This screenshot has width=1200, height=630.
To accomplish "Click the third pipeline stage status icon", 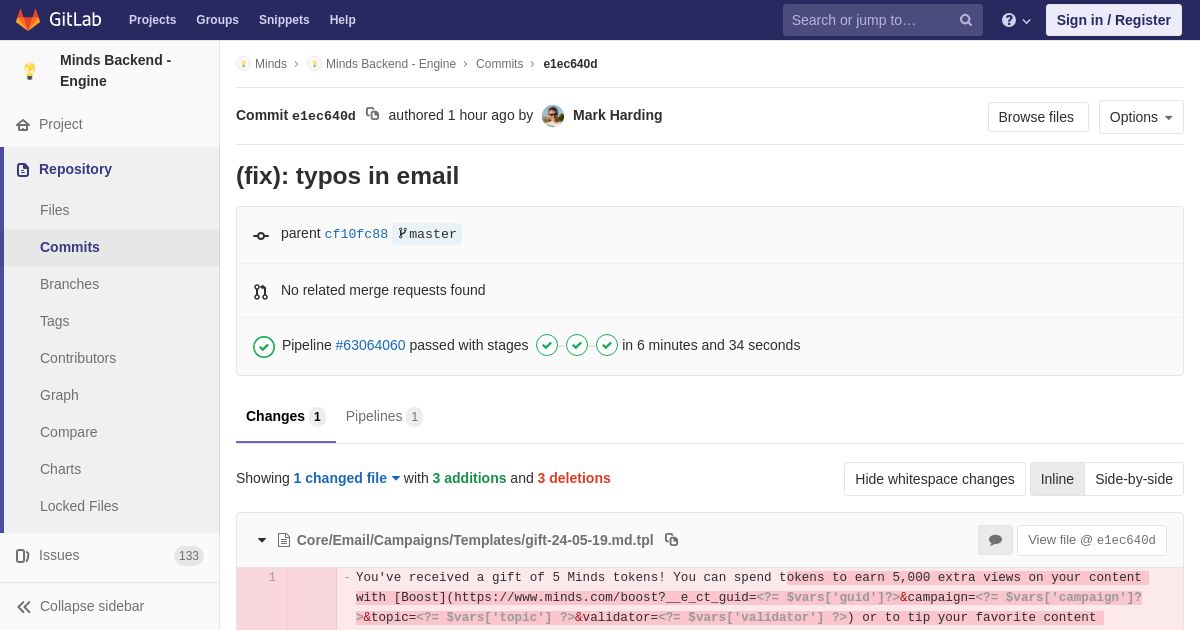I will coord(607,345).
